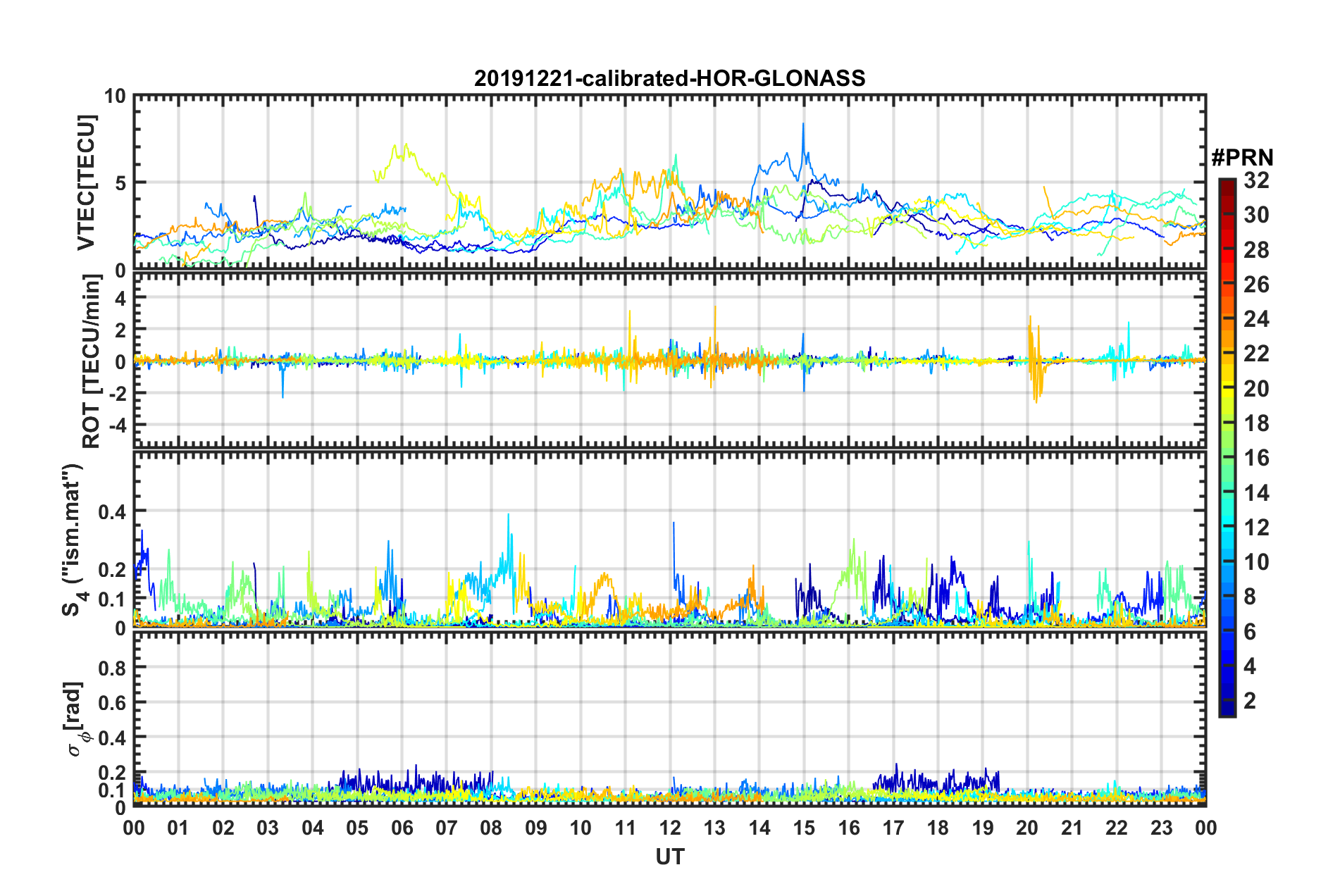Click colorbar tick label 14

(x=1256, y=493)
